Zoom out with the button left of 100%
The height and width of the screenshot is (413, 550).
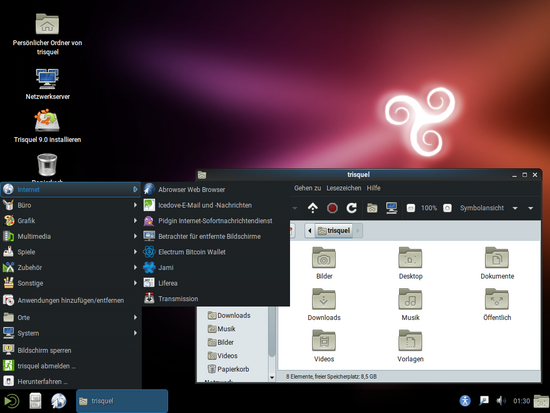pyautogui.click(x=411, y=208)
